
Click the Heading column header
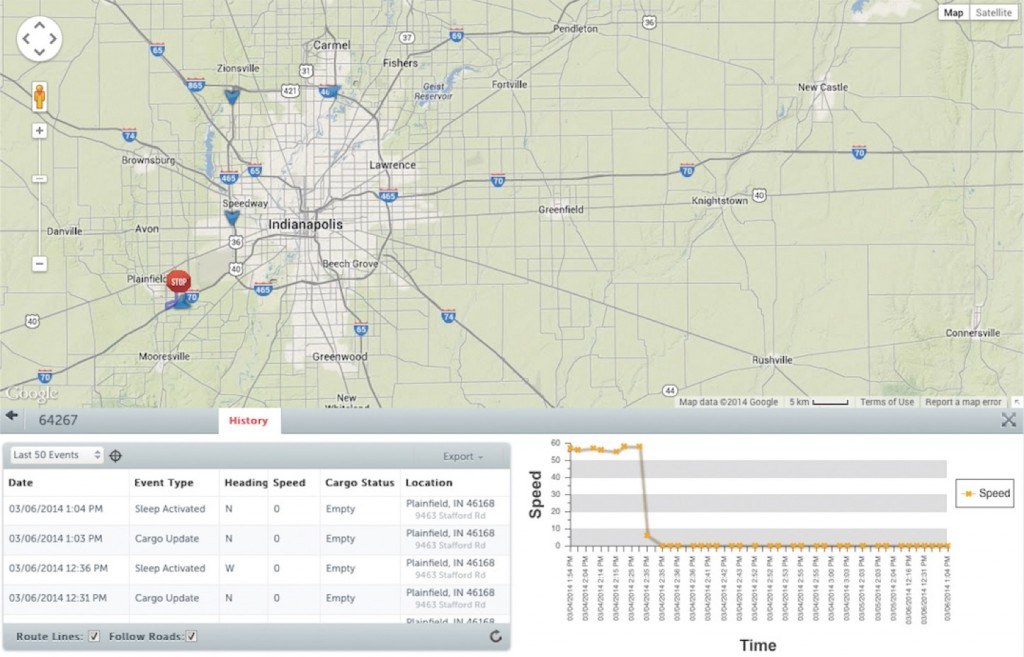246,483
